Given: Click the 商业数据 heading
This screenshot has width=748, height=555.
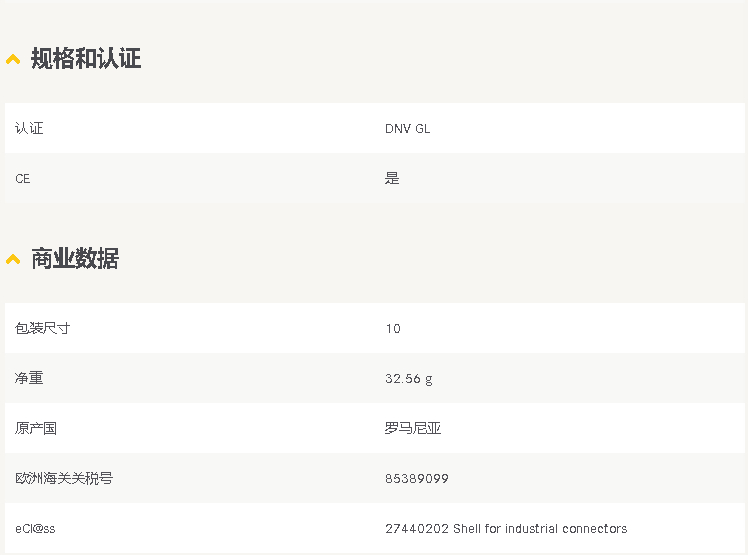Looking at the screenshot, I should click(75, 259).
